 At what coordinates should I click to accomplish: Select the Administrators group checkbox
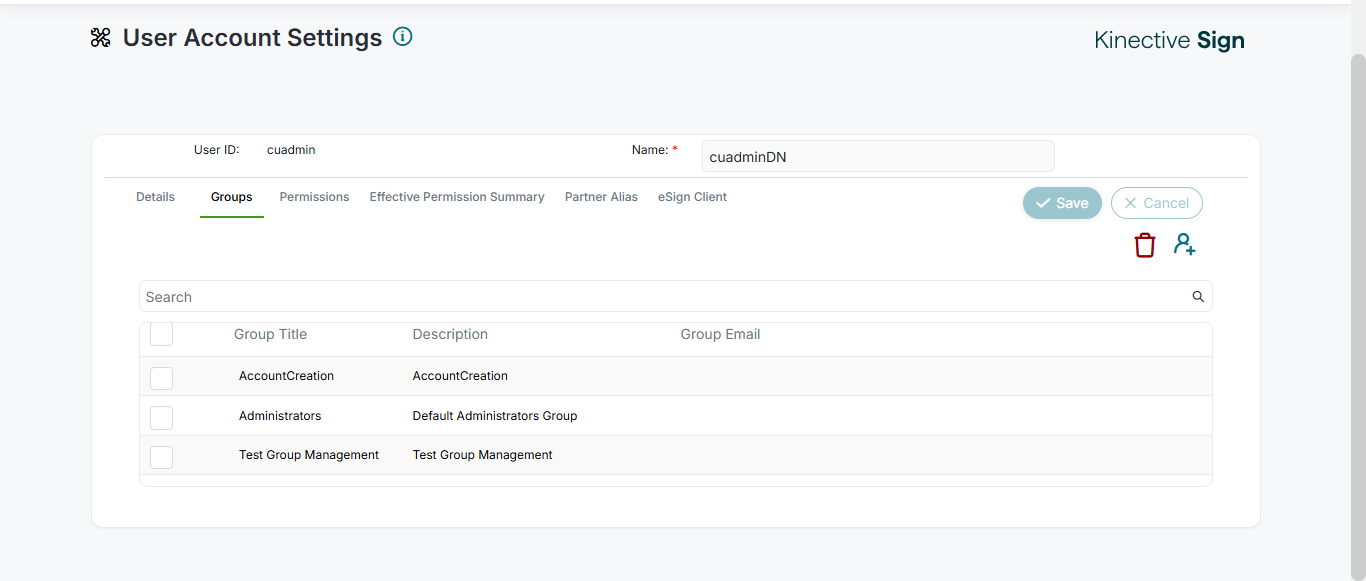pyautogui.click(x=161, y=417)
